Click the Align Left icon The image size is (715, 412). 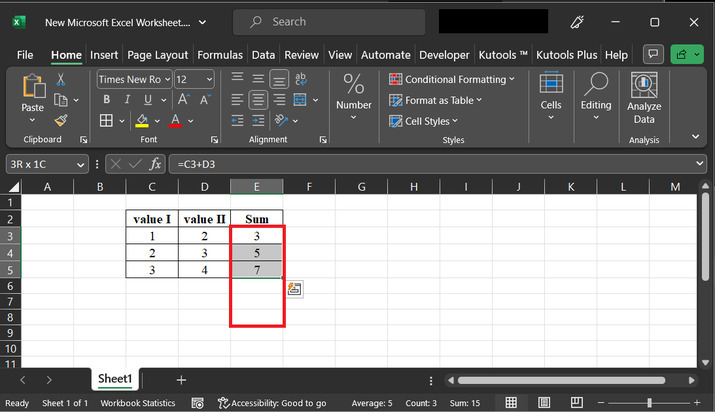237,100
